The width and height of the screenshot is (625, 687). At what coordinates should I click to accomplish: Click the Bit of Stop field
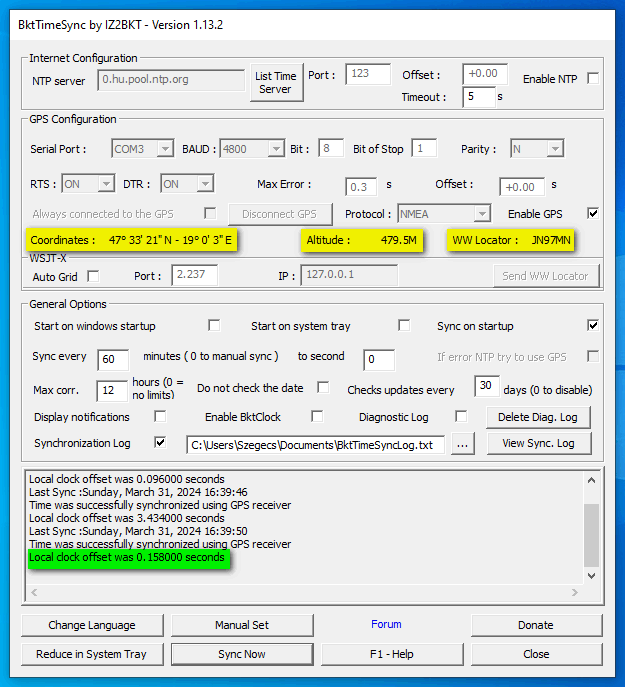424,148
